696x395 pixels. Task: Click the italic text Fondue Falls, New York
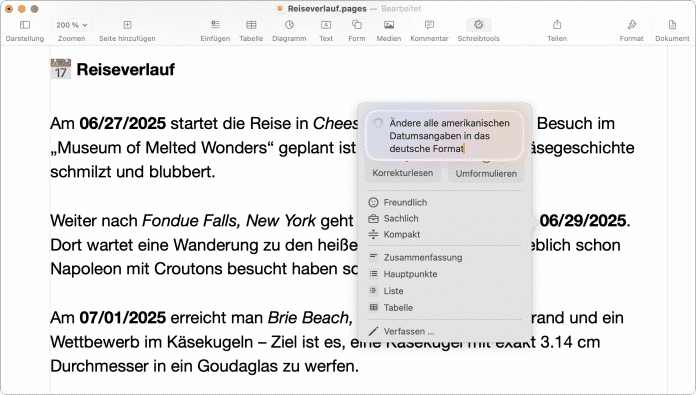229,221
